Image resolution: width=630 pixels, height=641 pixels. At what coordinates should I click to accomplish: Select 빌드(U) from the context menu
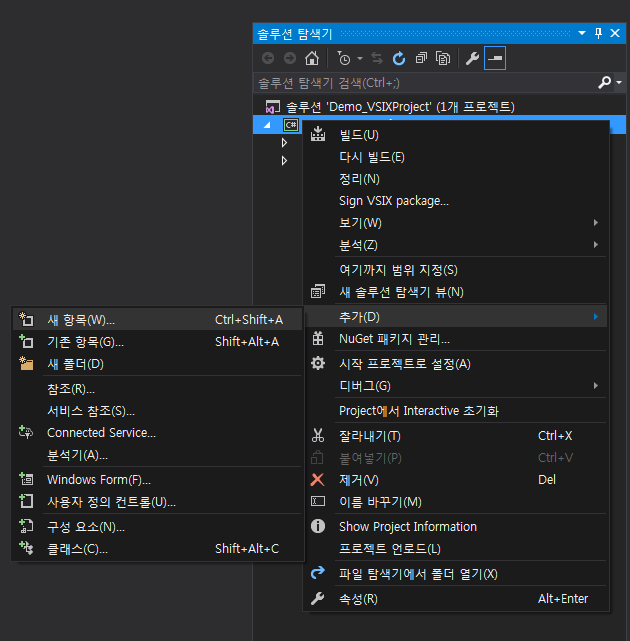456,135
